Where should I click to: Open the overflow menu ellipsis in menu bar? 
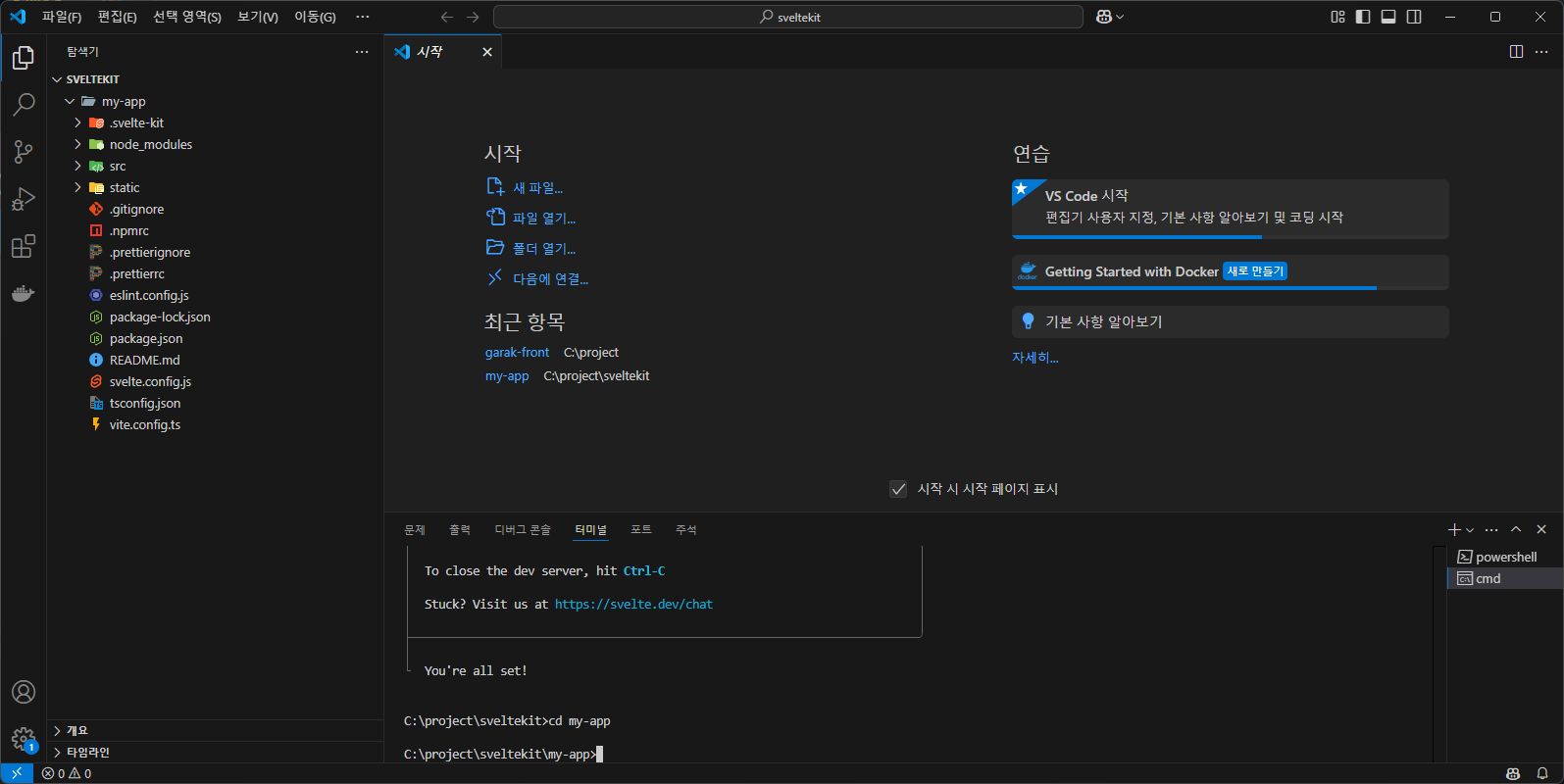(363, 17)
